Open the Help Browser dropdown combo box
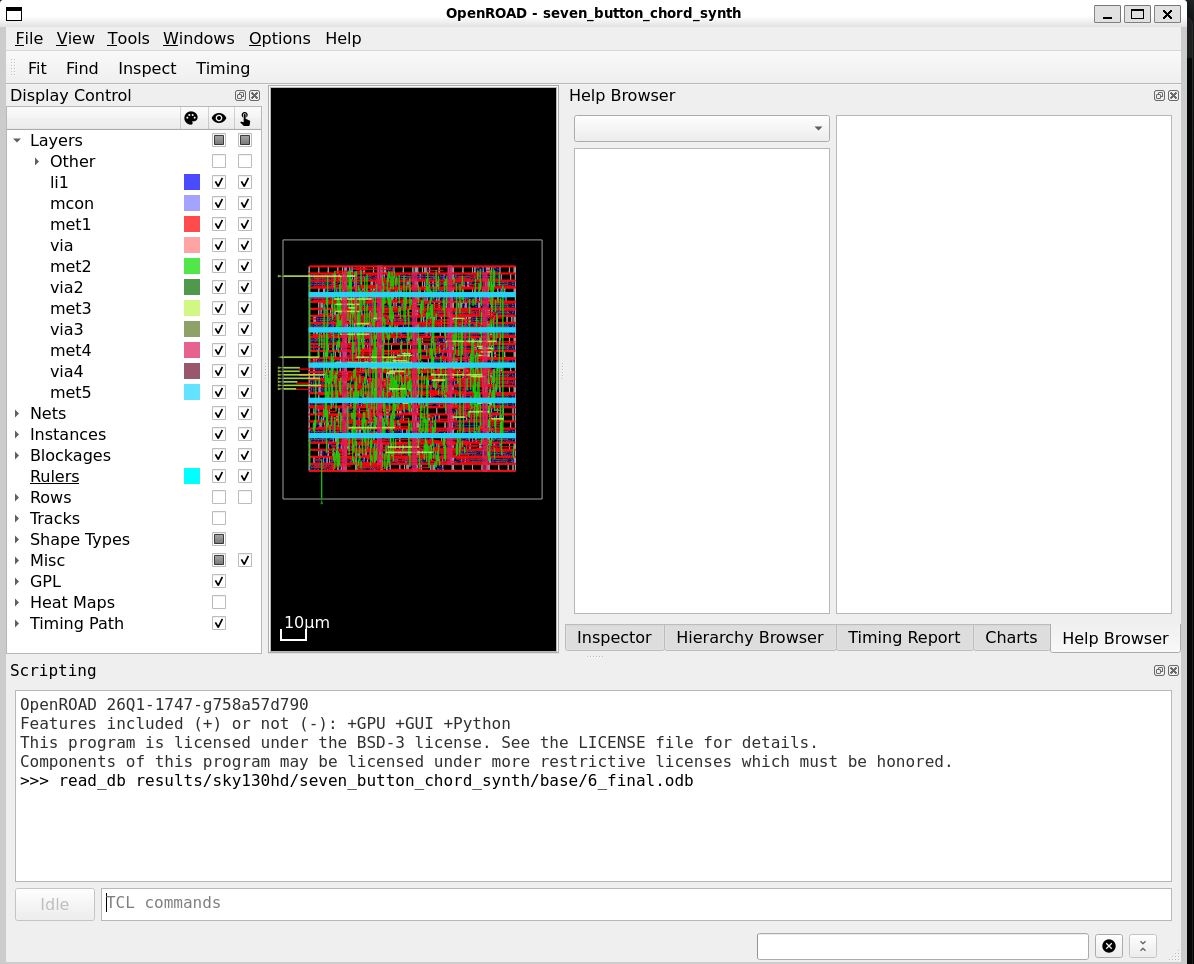Screen dimensions: 1194x964 701,128
